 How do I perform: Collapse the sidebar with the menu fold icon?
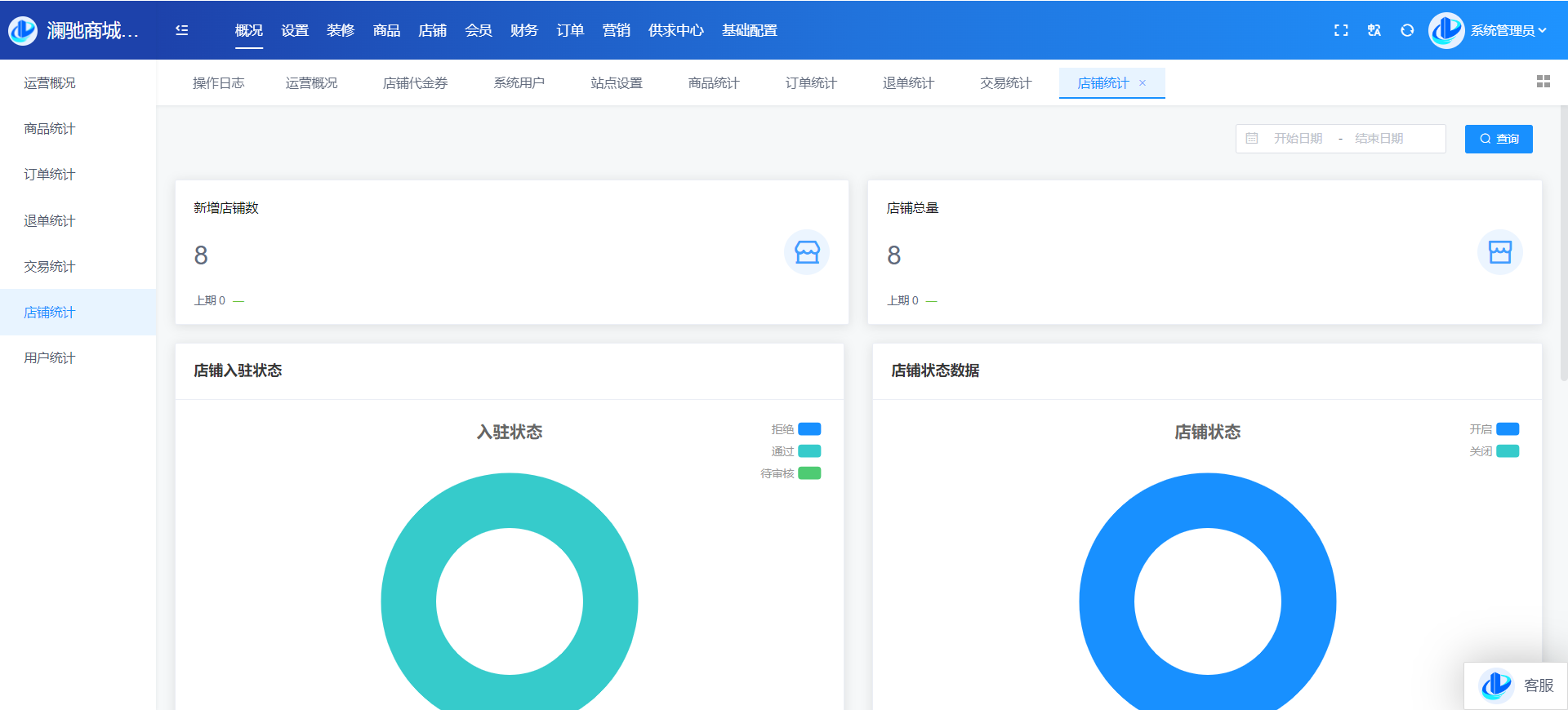(181, 30)
